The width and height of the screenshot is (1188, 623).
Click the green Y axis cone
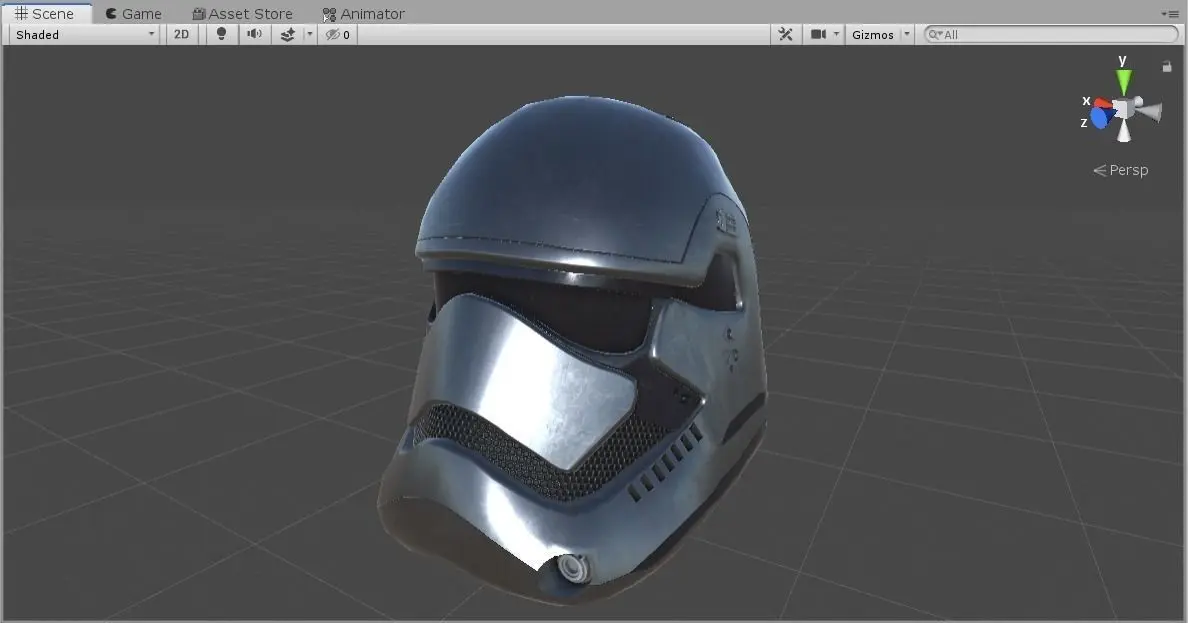pyautogui.click(x=1124, y=82)
